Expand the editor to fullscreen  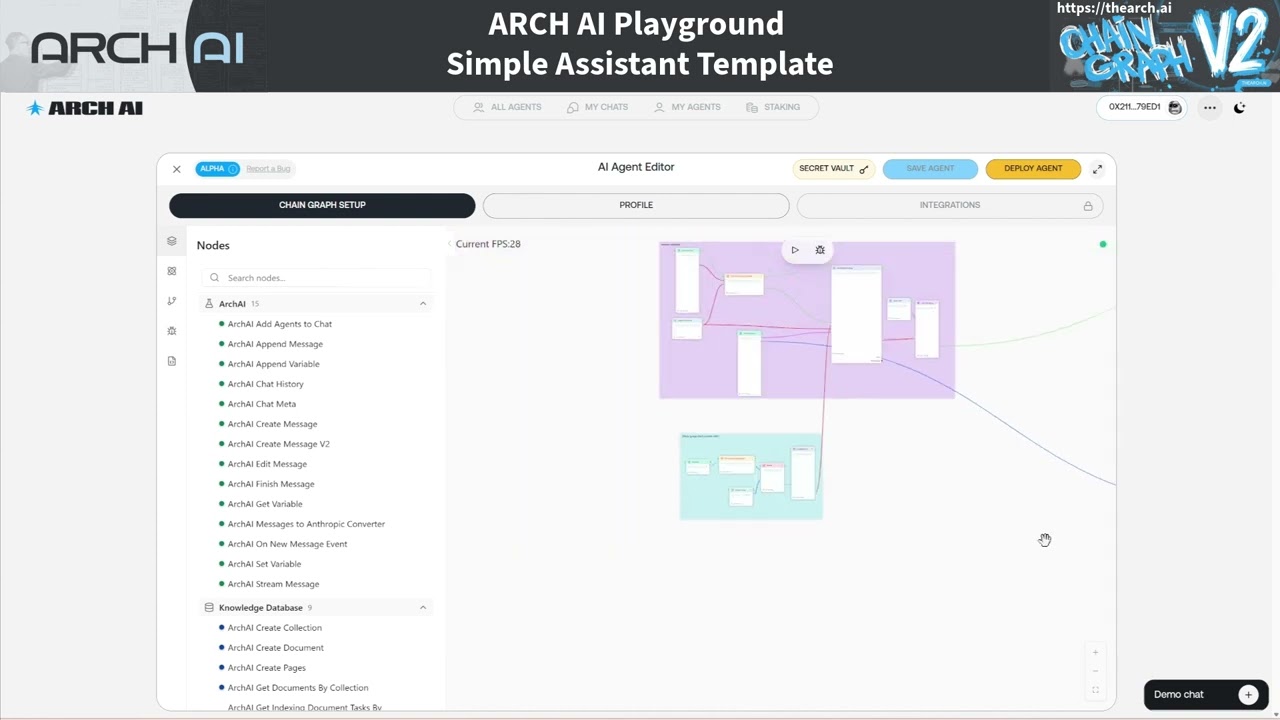pos(1097,169)
